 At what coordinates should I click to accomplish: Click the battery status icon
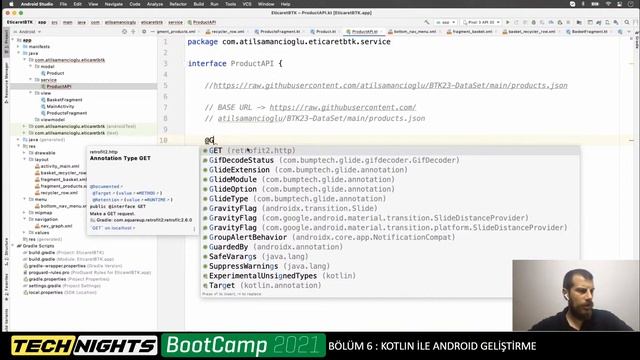(x=595, y=4)
